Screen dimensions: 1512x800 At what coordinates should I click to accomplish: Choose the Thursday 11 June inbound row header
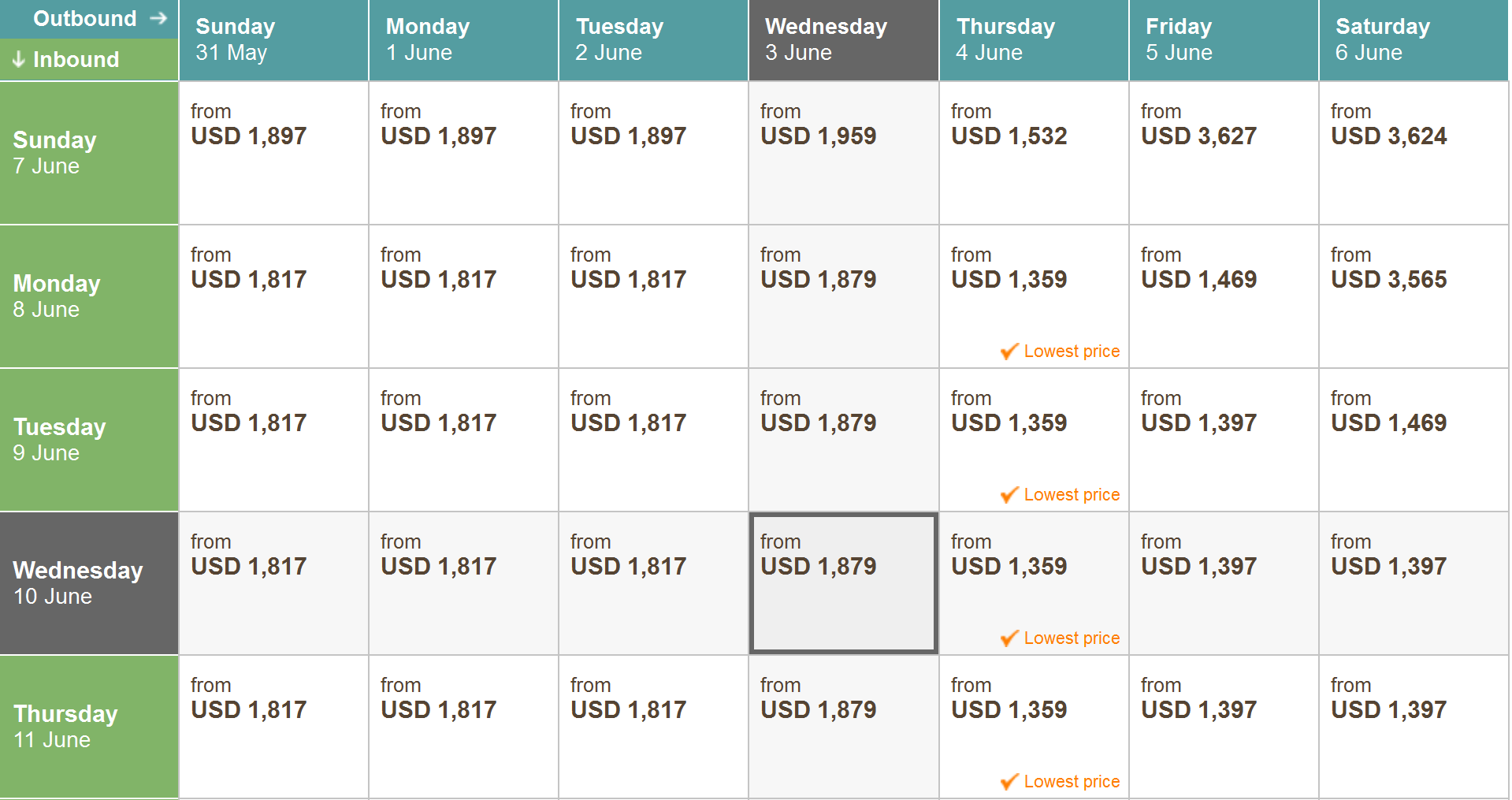point(89,727)
